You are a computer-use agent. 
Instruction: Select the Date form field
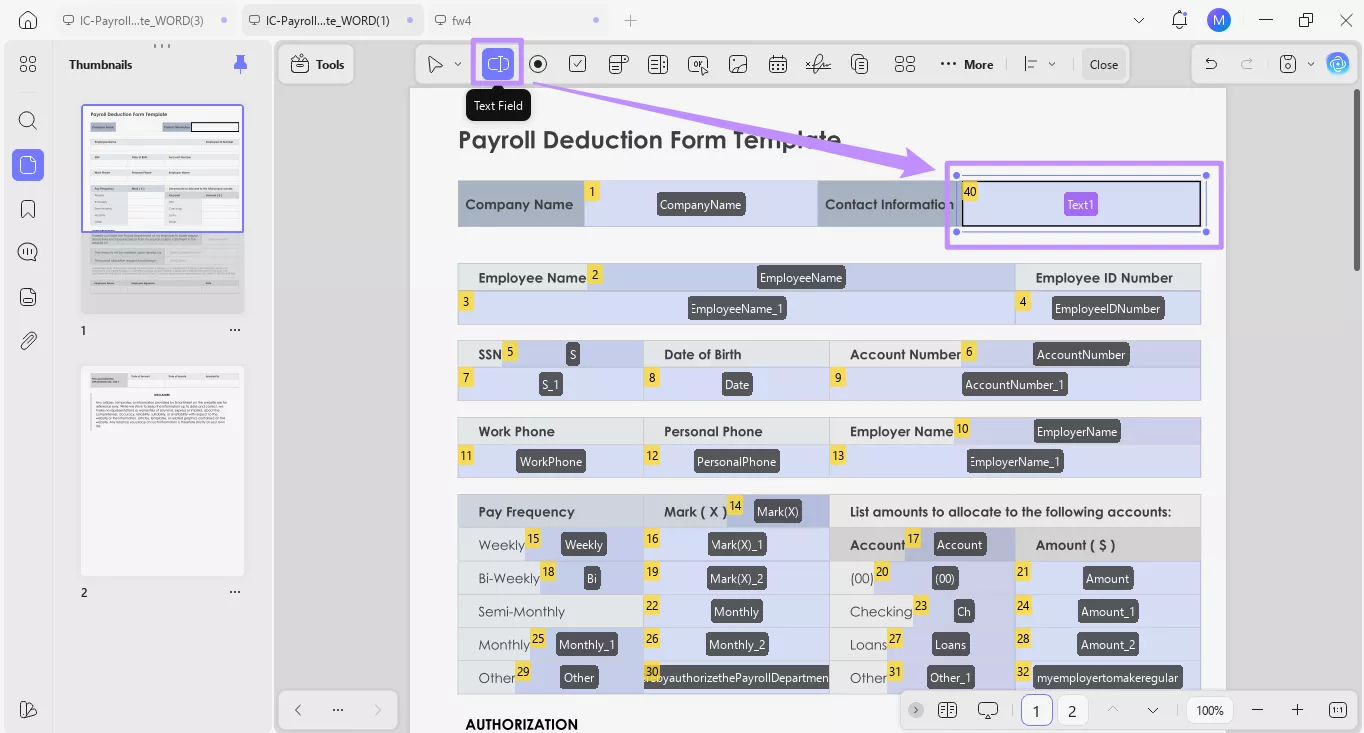(x=736, y=384)
